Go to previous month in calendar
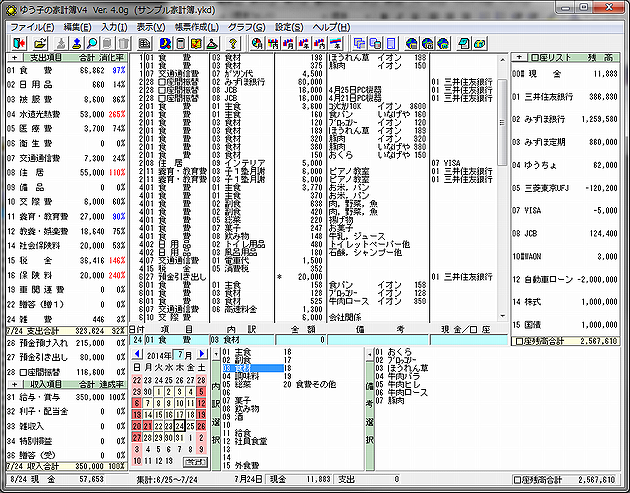This screenshot has width=630, height=493. point(139,354)
